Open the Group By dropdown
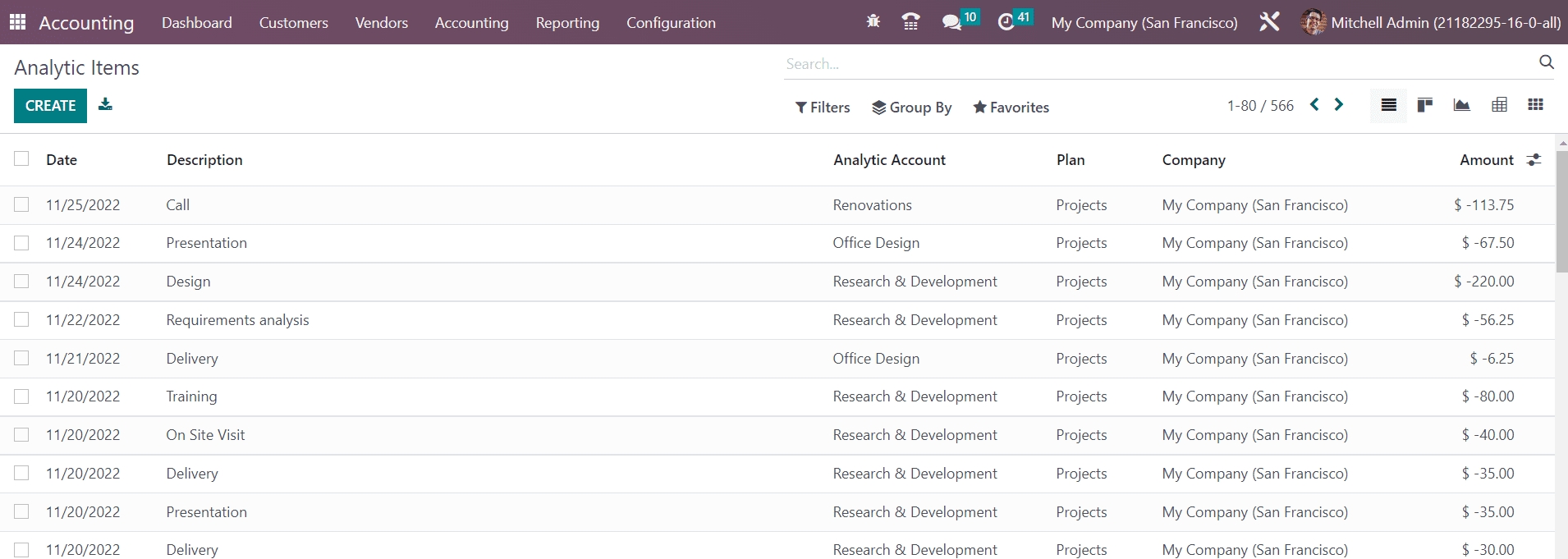Image resolution: width=1568 pixels, height=559 pixels. pyautogui.click(x=911, y=108)
